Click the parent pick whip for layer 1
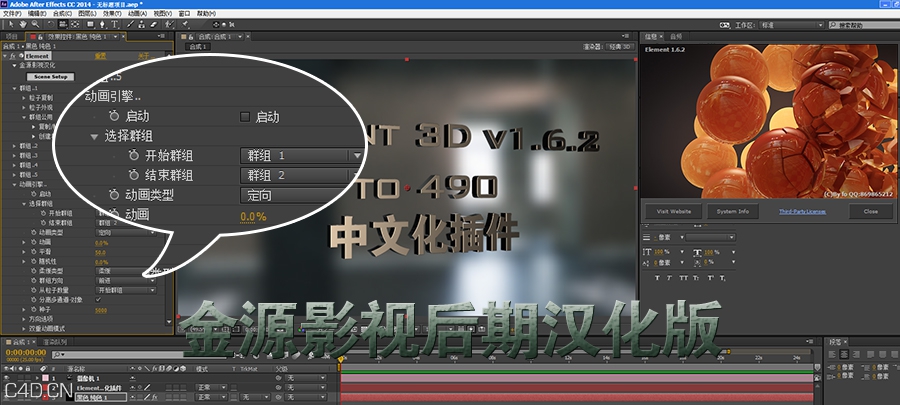This screenshot has height=405, width=900. 278,378
